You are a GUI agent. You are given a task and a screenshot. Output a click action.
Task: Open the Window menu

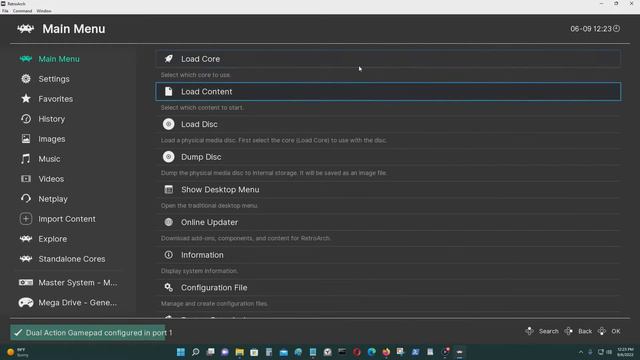coord(44,11)
